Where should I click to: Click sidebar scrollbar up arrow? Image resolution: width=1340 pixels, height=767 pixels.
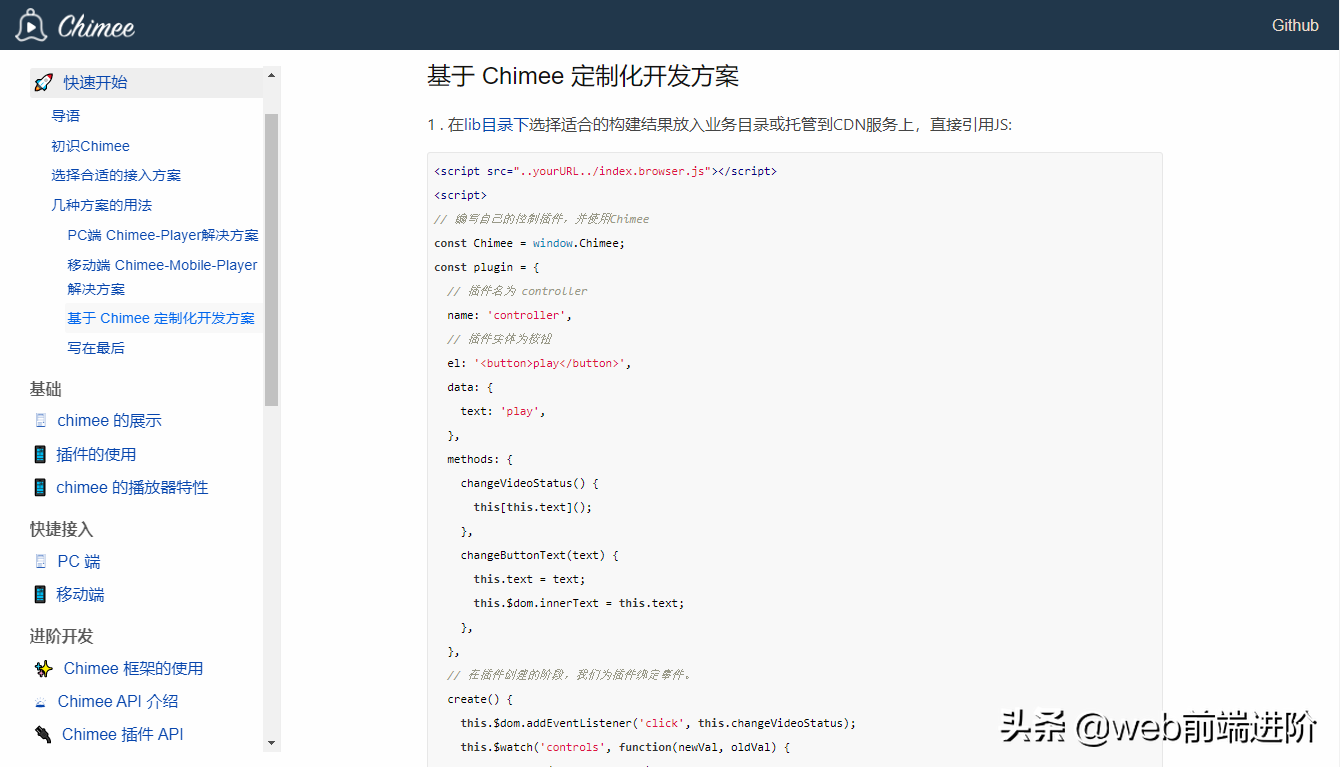(271, 75)
